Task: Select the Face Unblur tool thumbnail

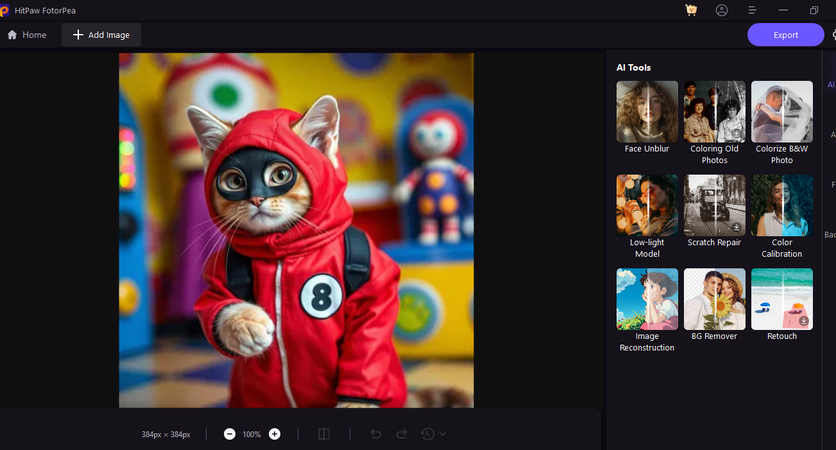Action: coord(647,111)
